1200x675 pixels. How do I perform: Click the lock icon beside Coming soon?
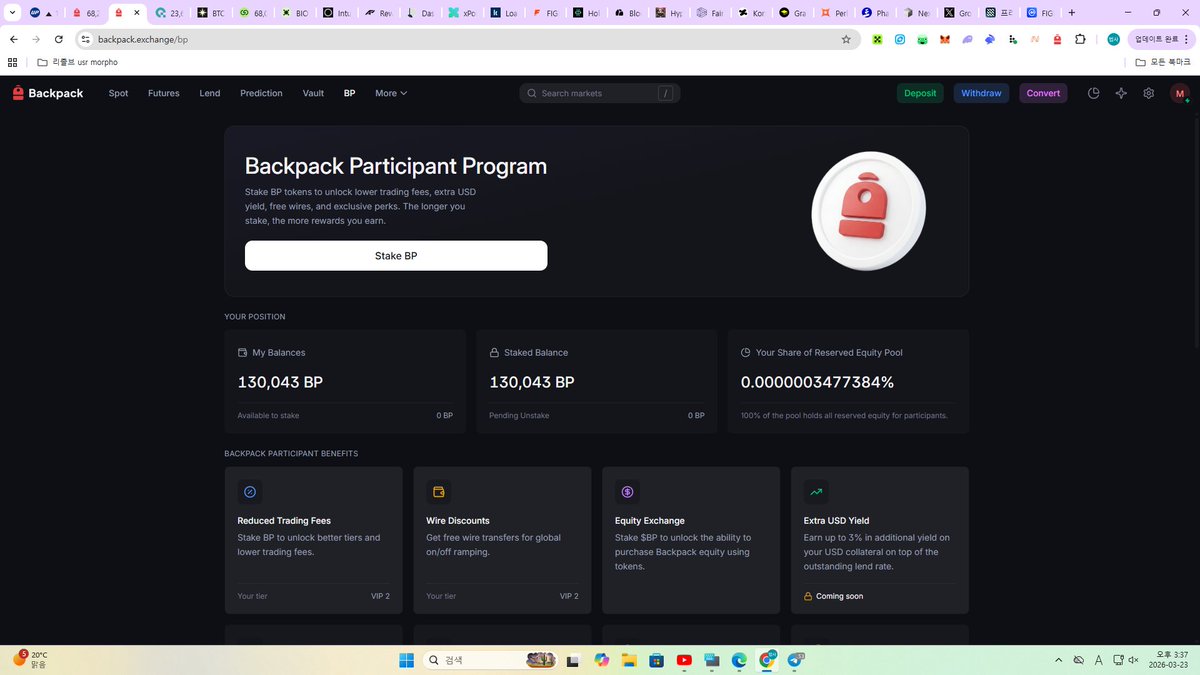(808, 596)
